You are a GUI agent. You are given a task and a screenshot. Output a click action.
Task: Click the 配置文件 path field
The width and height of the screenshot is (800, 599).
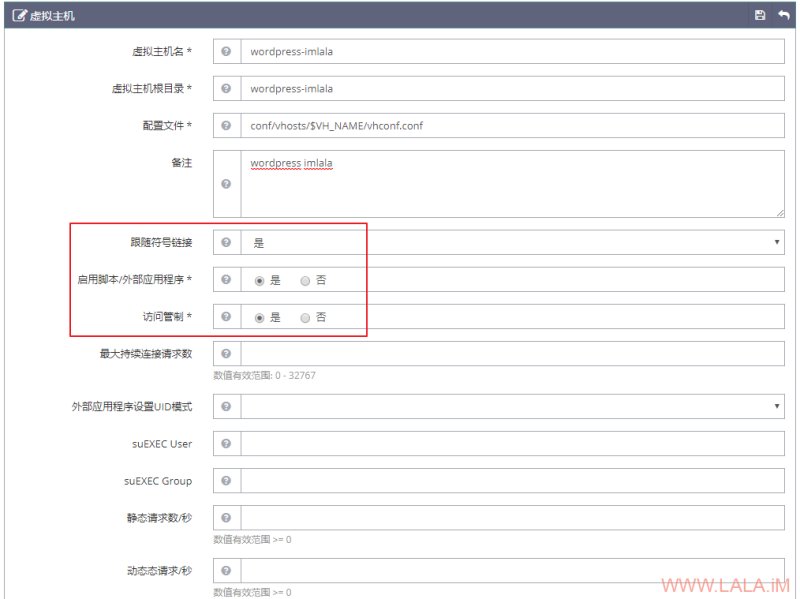click(x=512, y=126)
